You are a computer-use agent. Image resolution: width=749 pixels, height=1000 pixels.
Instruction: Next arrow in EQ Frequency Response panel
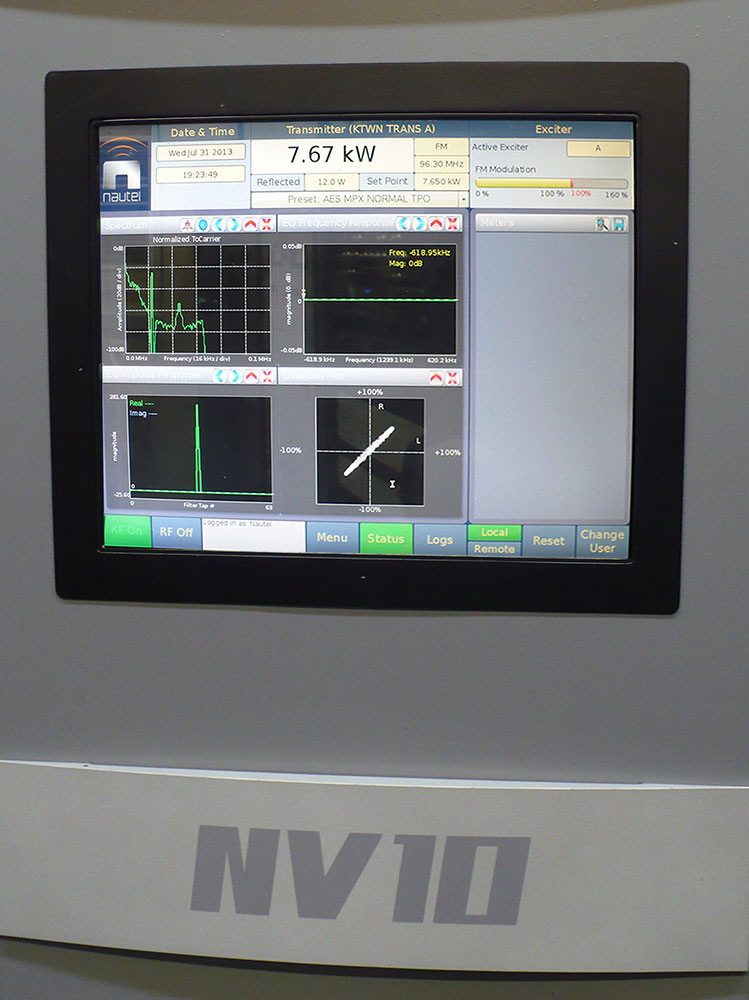click(x=420, y=223)
